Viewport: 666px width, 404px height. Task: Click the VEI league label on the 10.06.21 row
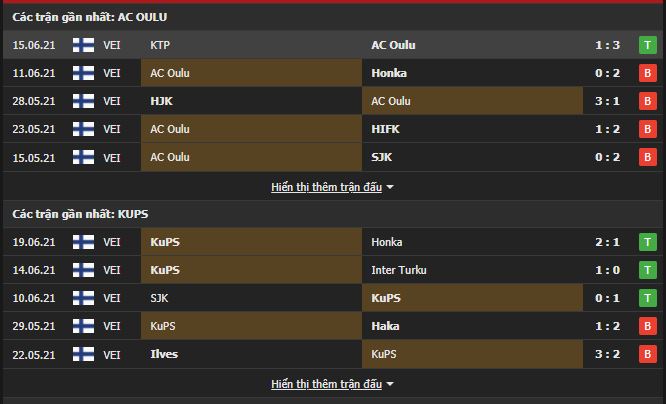[x=112, y=298]
